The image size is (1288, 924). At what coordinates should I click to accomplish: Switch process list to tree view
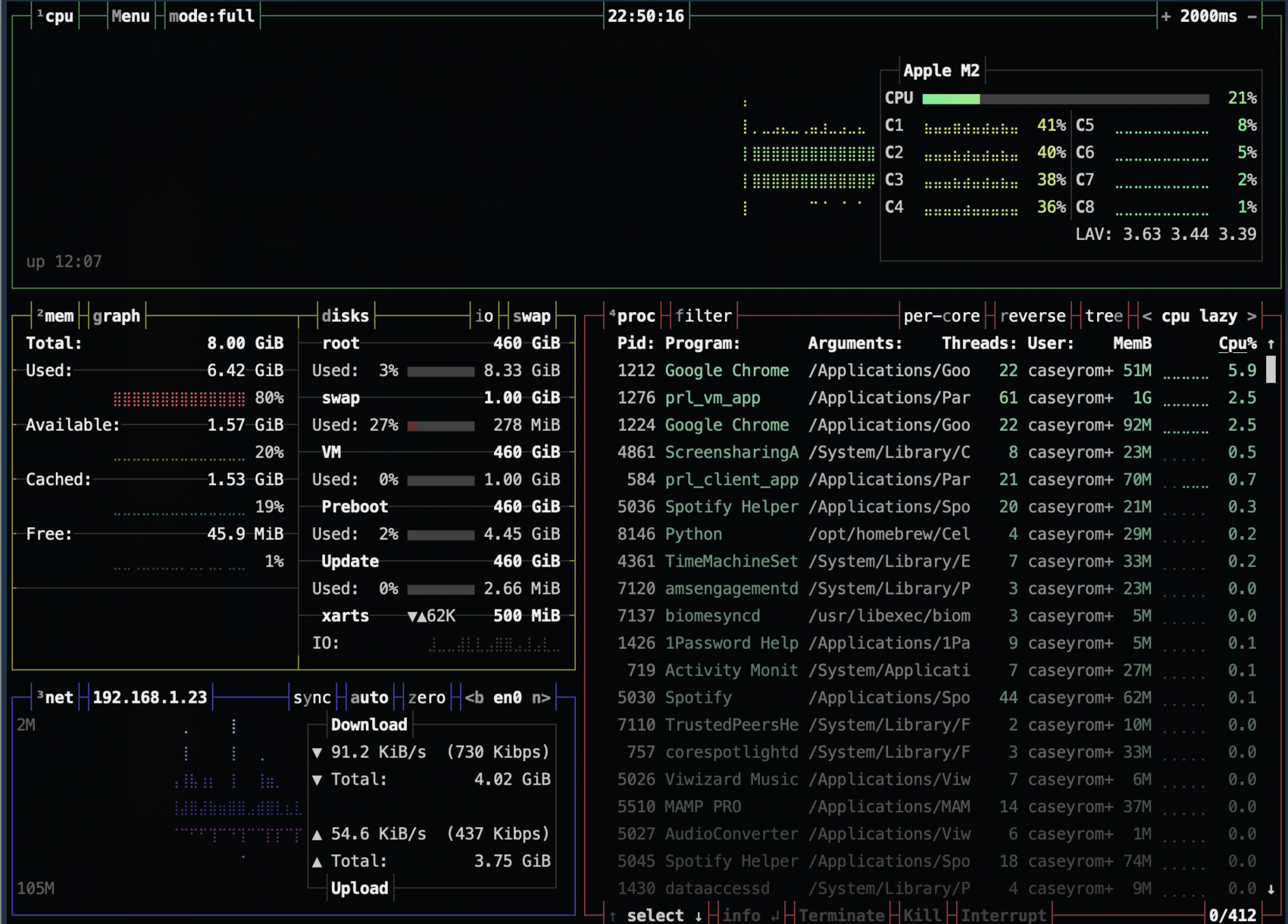click(x=1104, y=316)
